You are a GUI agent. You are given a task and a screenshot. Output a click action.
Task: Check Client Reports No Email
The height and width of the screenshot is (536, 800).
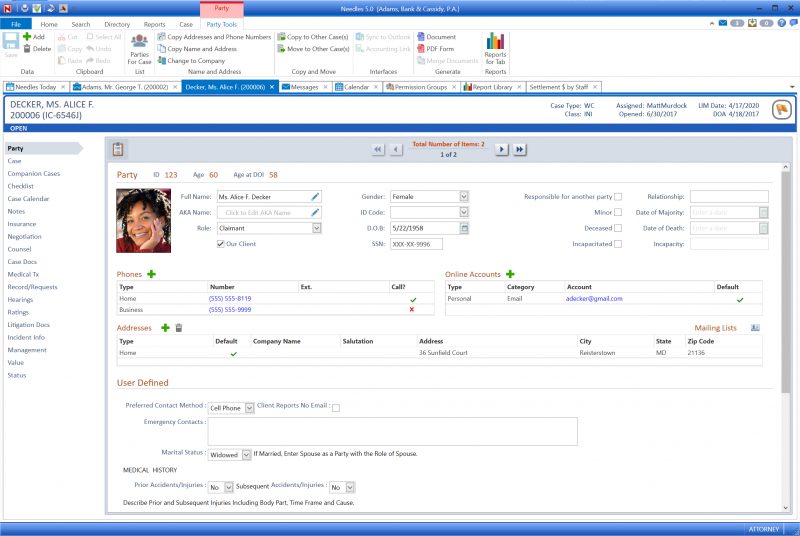point(336,408)
